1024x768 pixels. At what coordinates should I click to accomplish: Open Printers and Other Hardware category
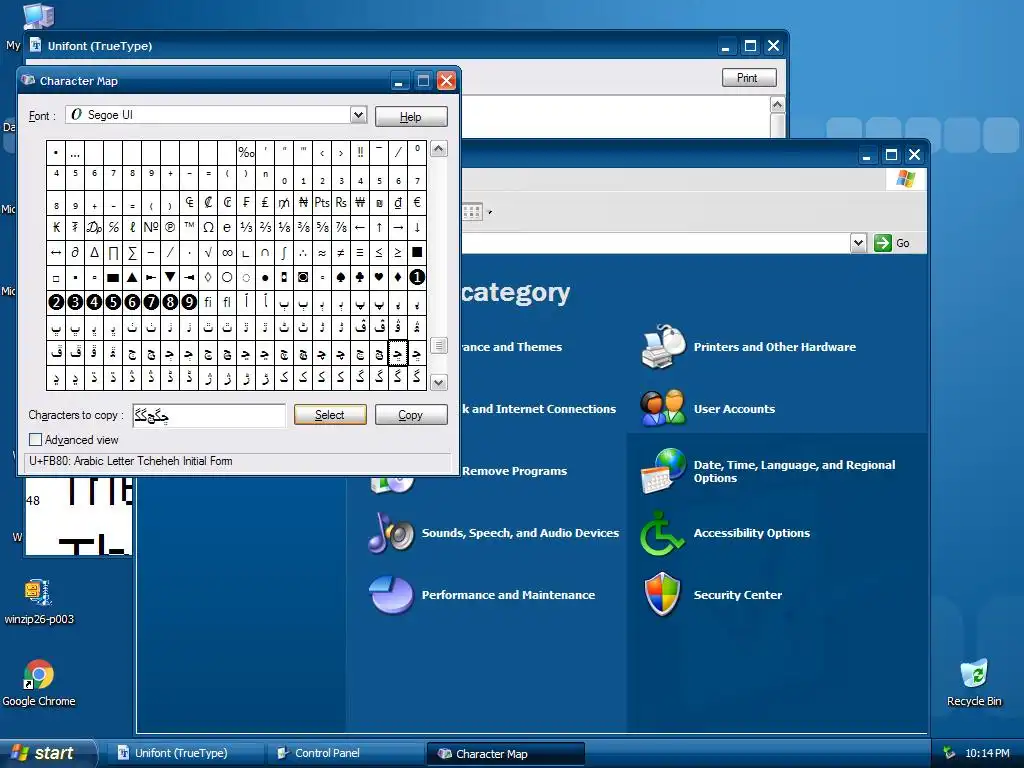775,347
